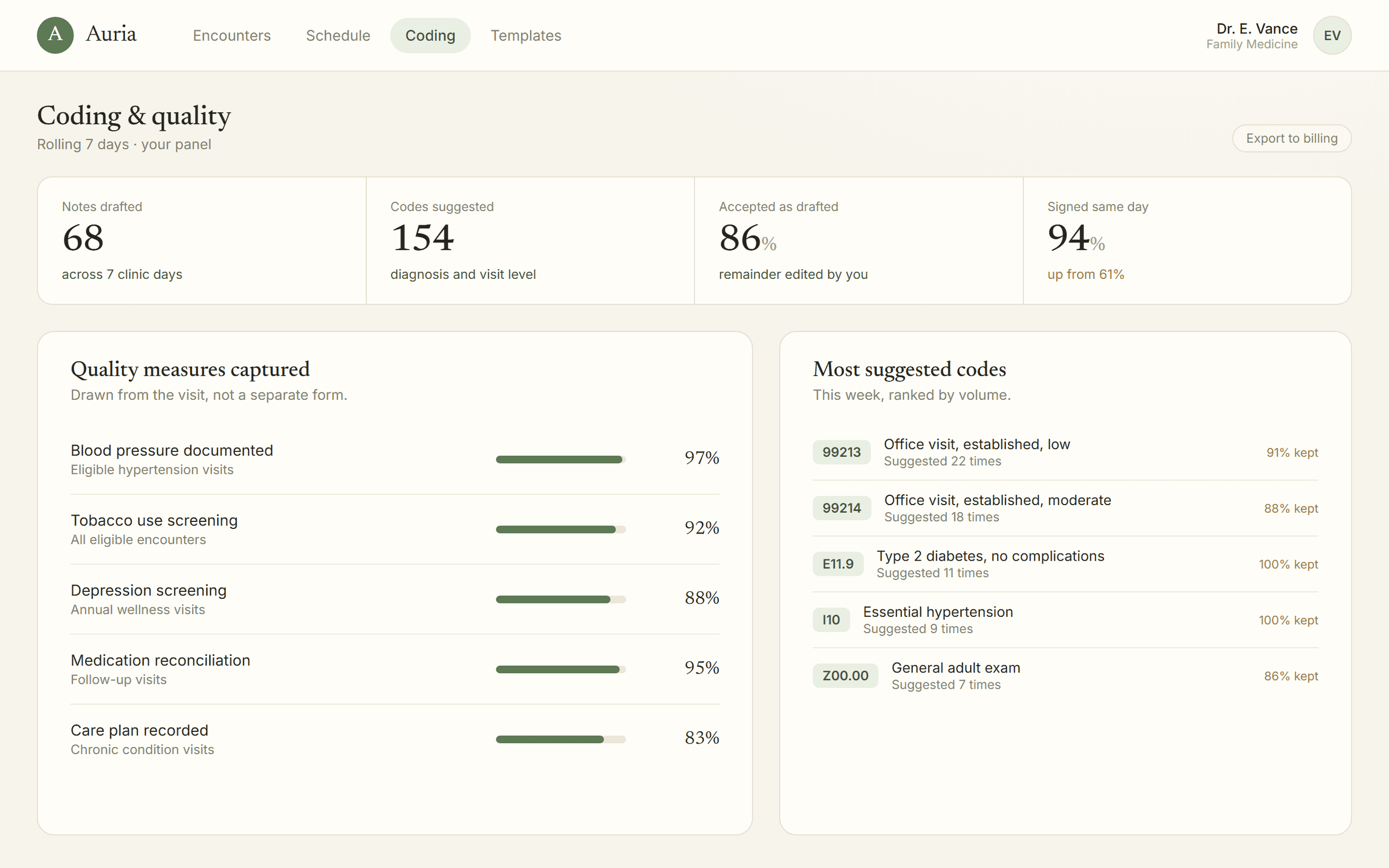Image resolution: width=1389 pixels, height=868 pixels.
Task: Click the Medication reconciliation progress bar
Action: pos(561,670)
